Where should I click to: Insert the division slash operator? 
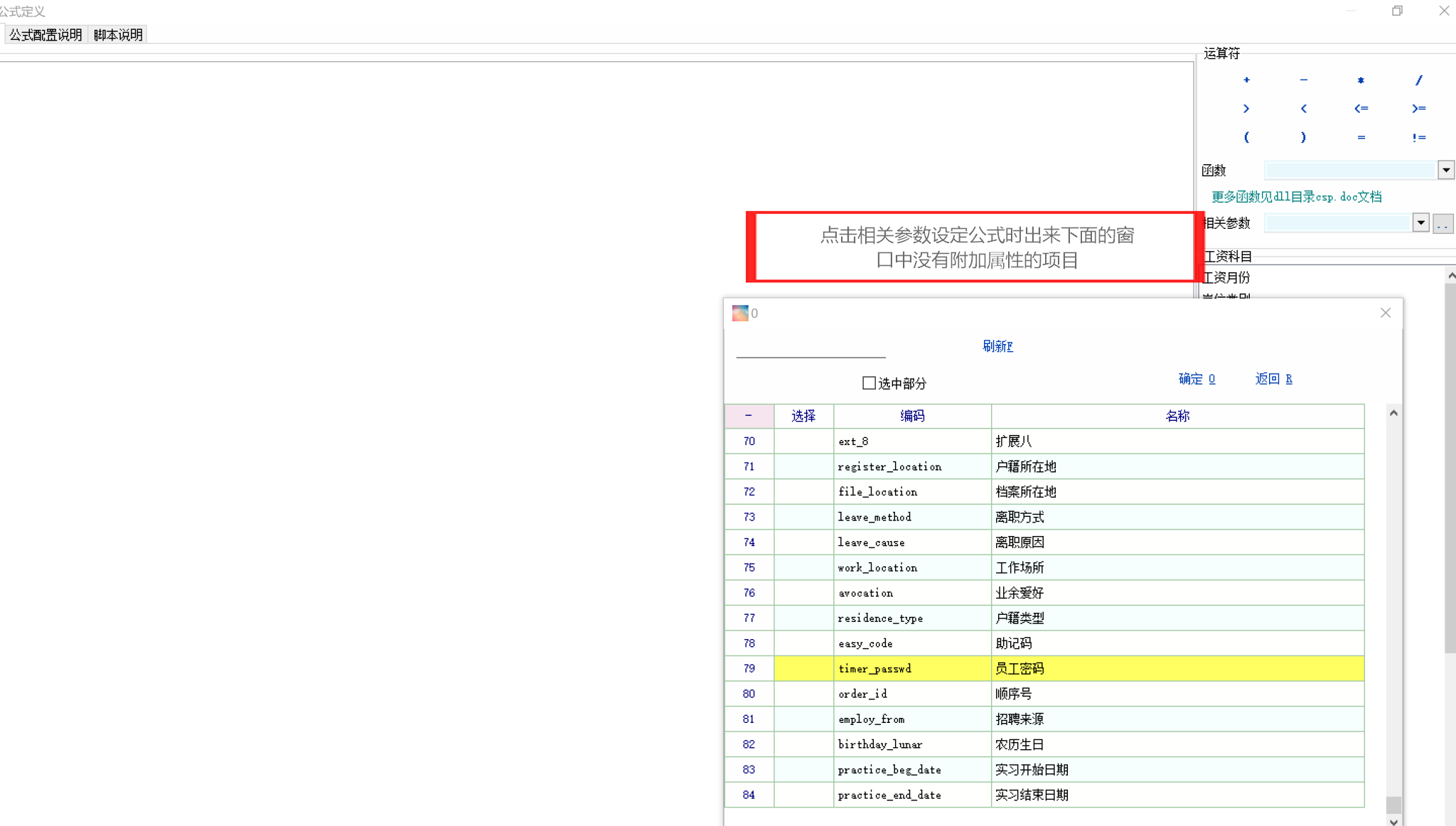tap(1418, 80)
